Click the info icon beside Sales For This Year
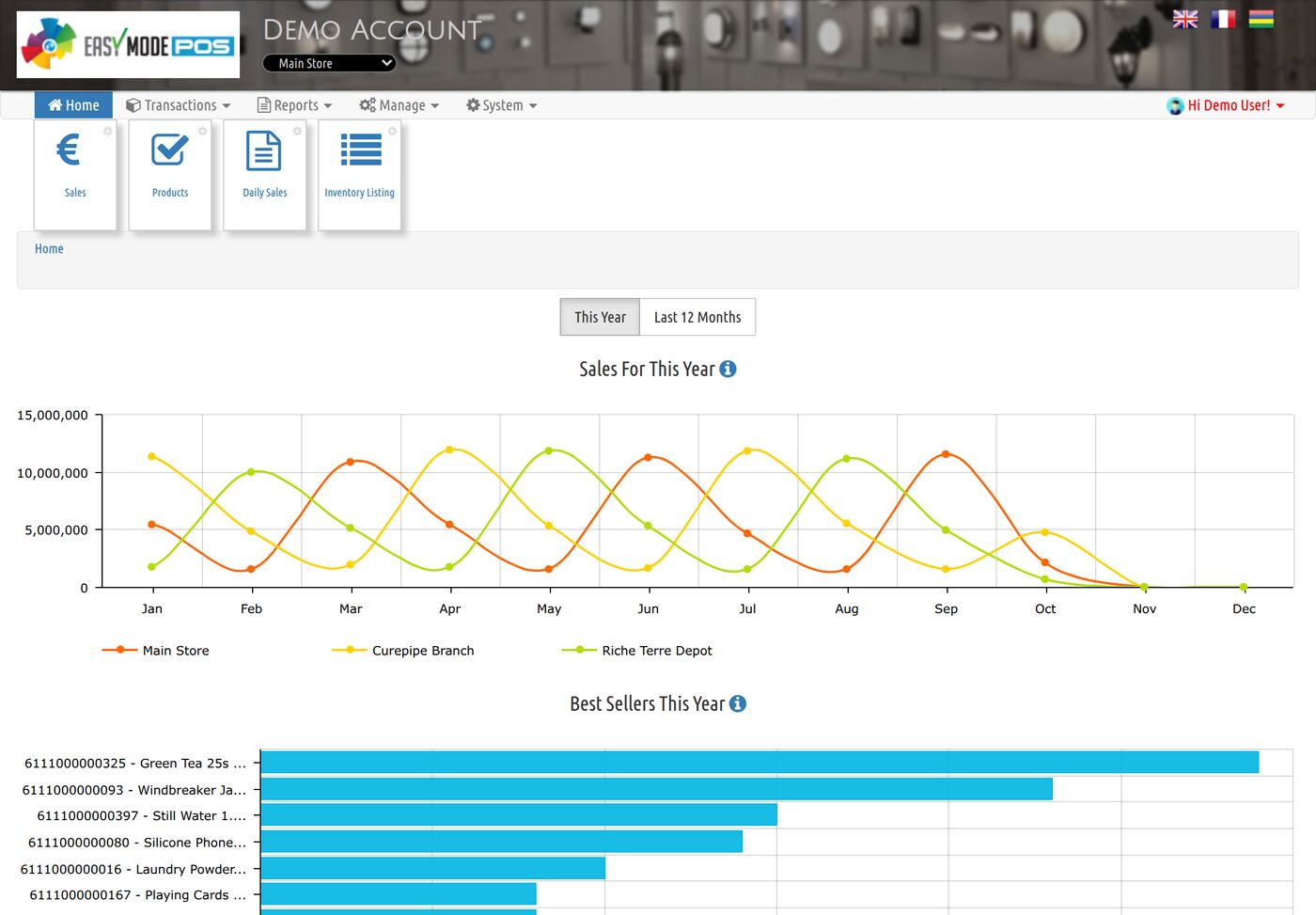Image resolution: width=1316 pixels, height=915 pixels. coord(728,370)
